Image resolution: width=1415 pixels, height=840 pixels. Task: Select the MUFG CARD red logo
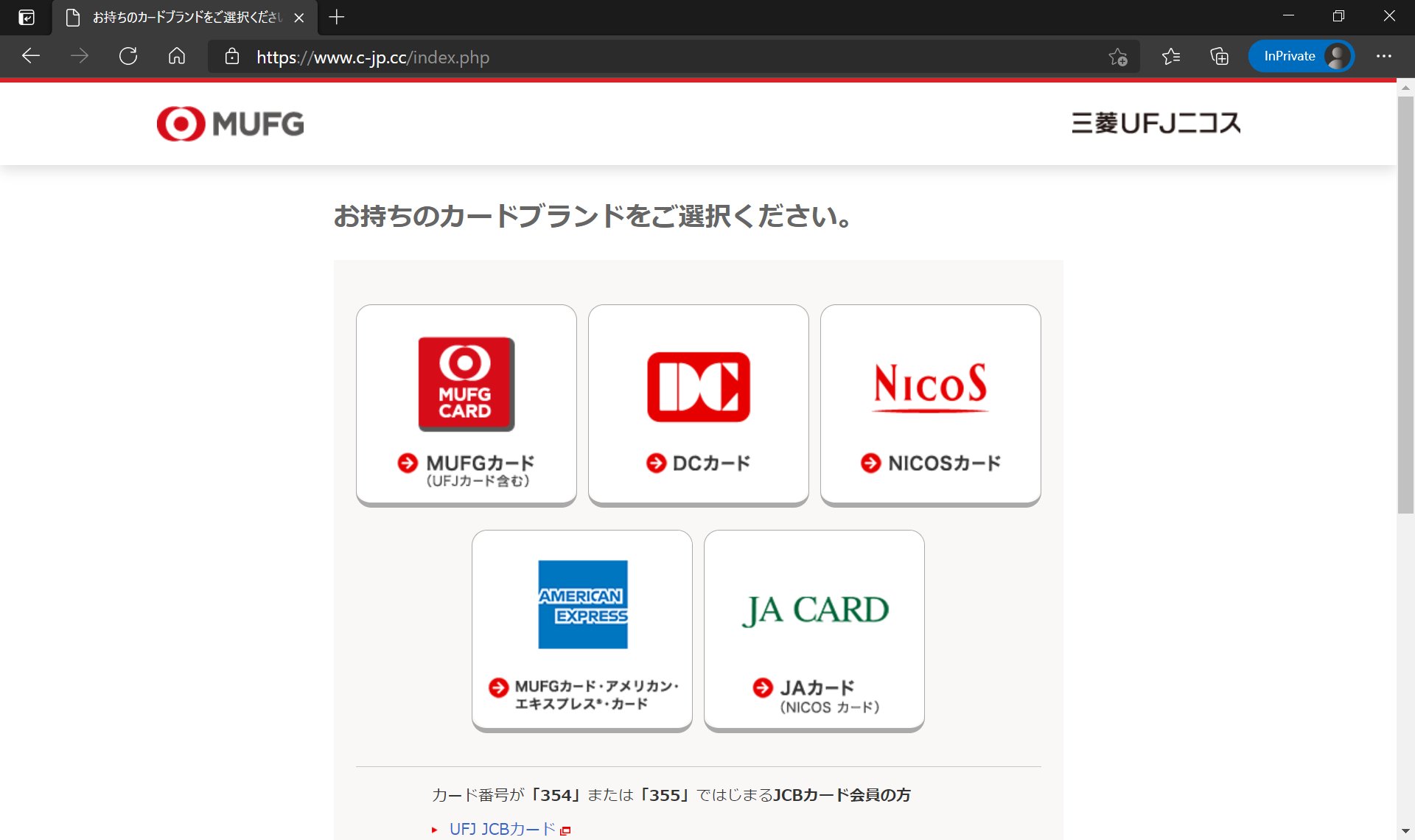click(x=467, y=384)
